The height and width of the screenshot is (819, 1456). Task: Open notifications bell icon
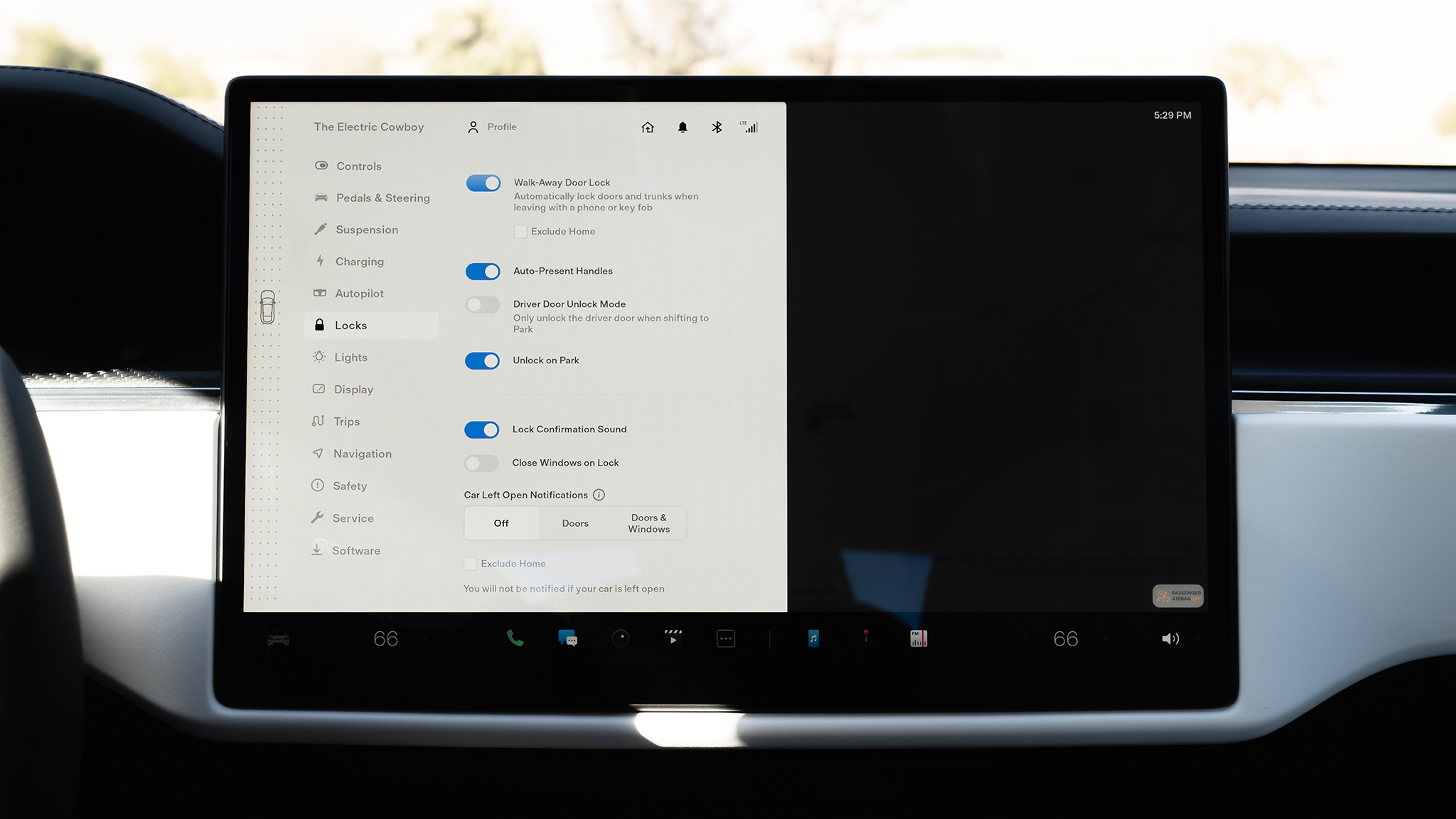click(x=682, y=127)
